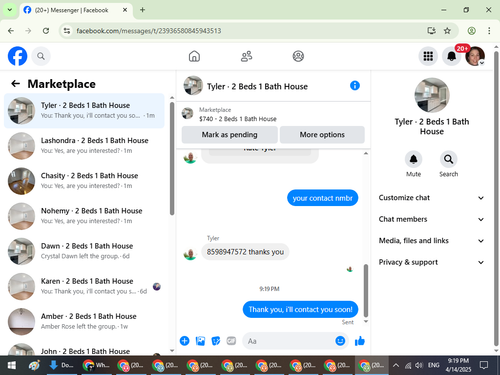
Task: Click 'Thank you, i'll contact you soon!' message
Action: [300, 309]
